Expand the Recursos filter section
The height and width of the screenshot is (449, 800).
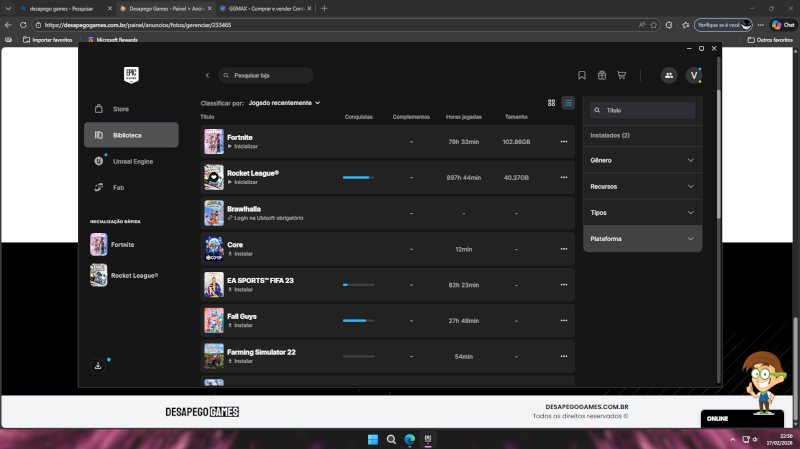pyautogui.click(x=642, y=186)
